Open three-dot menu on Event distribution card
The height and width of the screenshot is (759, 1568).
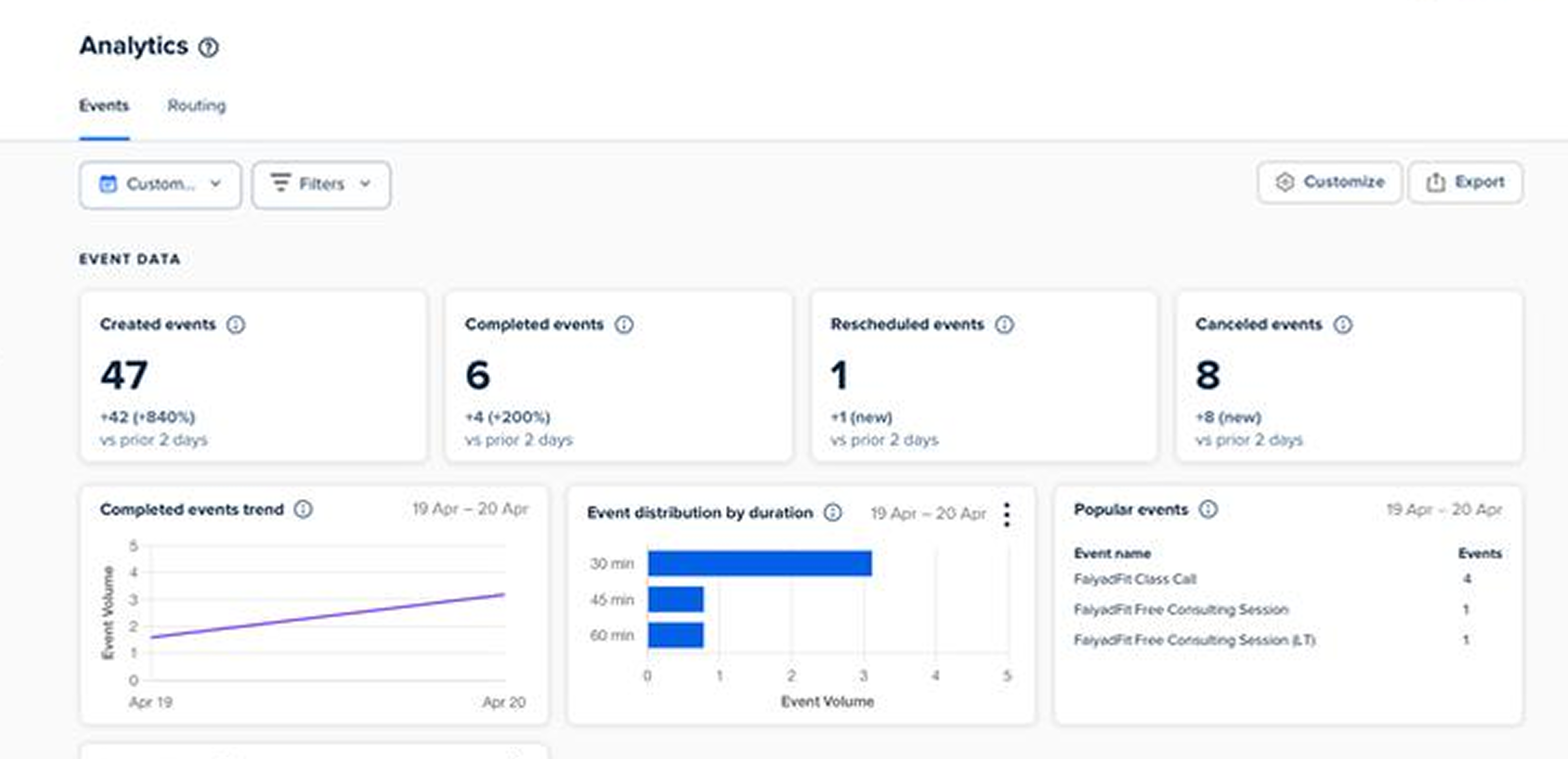(1007, 514)
